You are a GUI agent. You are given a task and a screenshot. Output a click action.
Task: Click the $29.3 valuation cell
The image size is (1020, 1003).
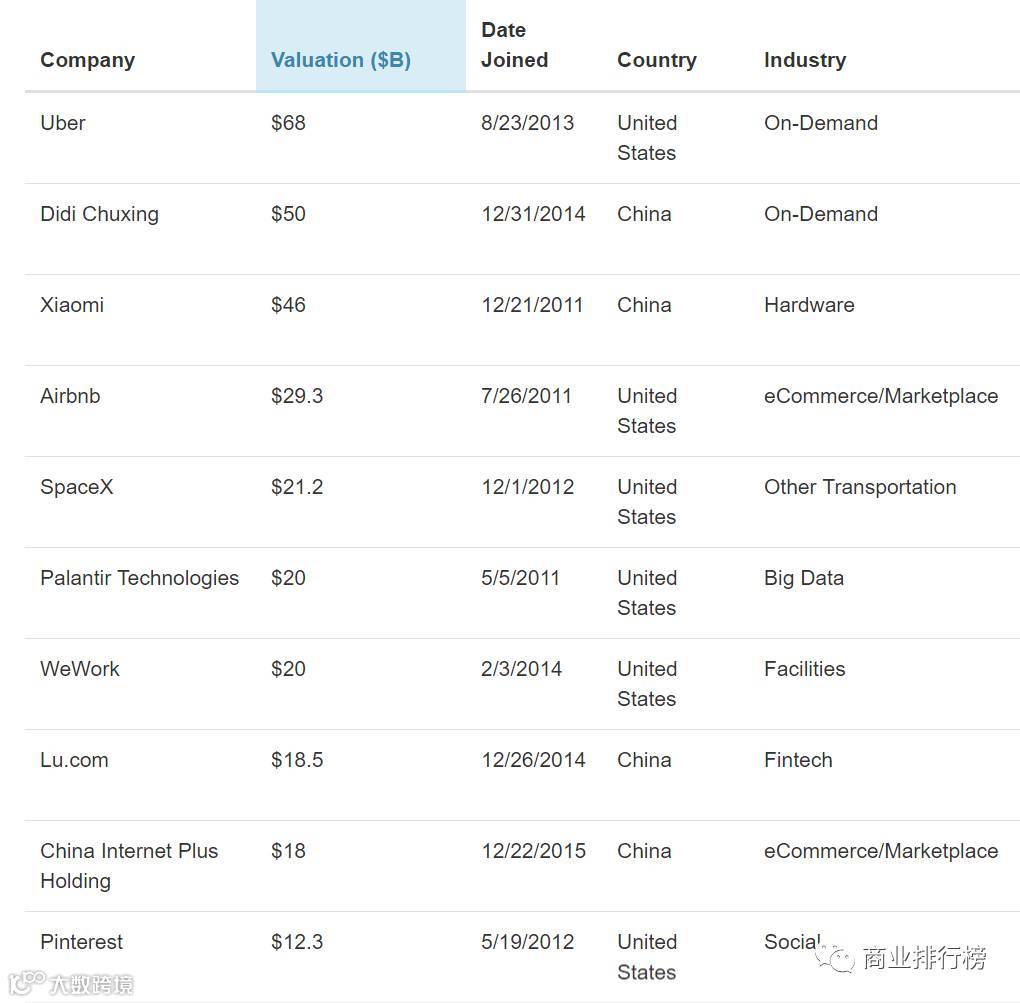(297, 396)
